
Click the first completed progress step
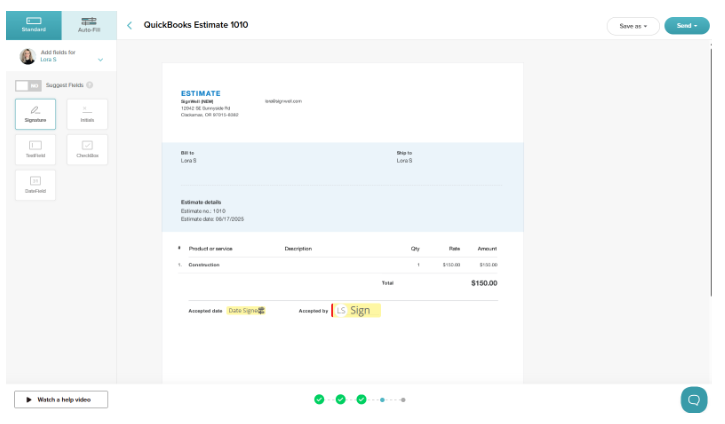tap(319, 399)
